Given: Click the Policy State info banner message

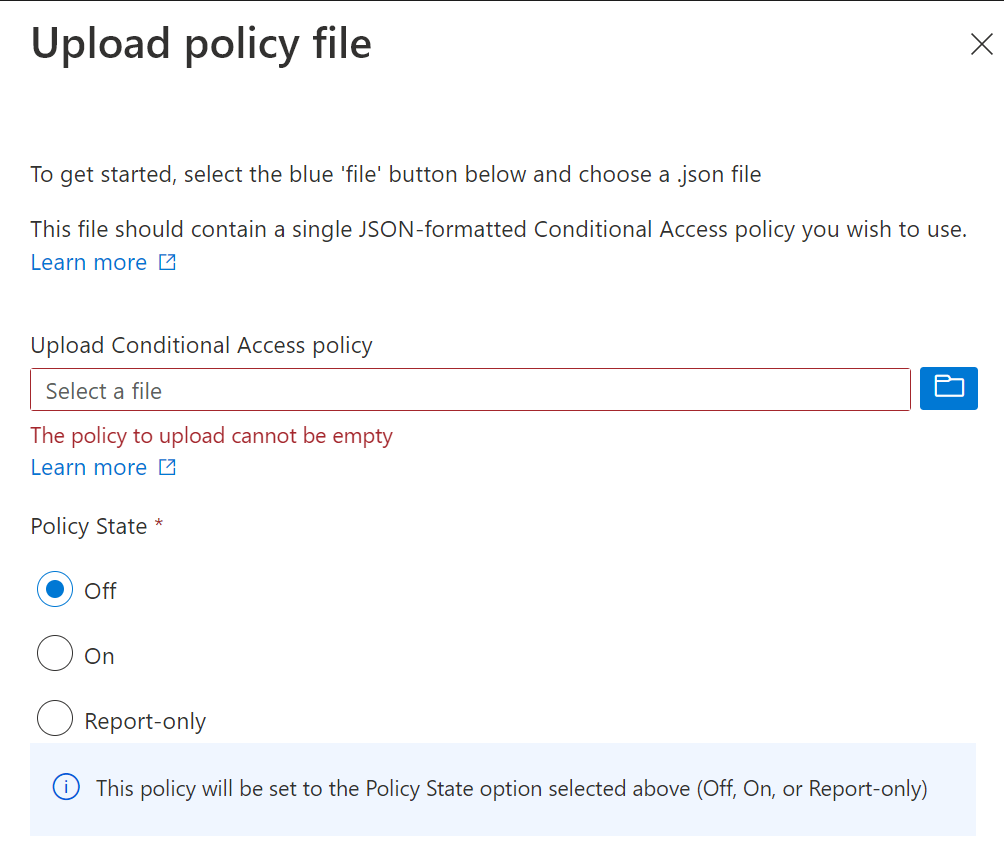Looking at the screenshot, I should pos(511,789).
